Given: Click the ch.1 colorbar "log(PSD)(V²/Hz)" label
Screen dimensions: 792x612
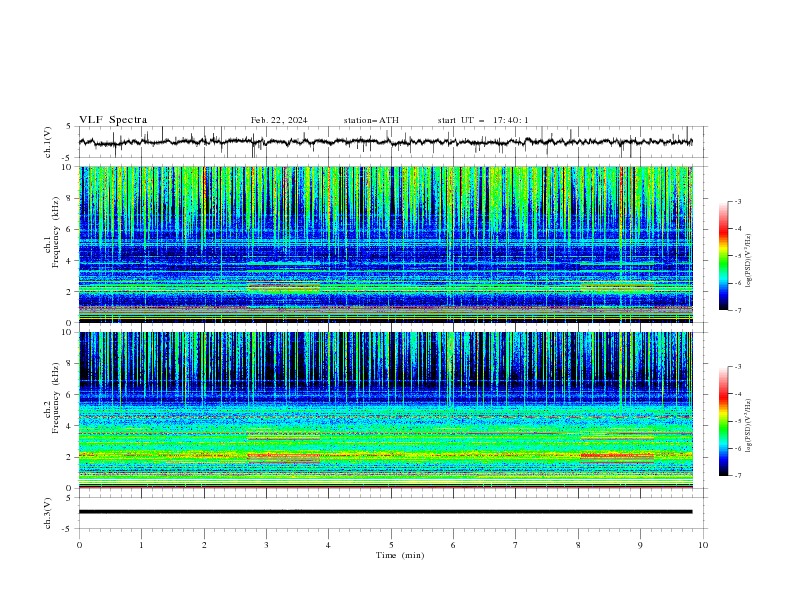Looking at the screenshot, I should point(749,260).
